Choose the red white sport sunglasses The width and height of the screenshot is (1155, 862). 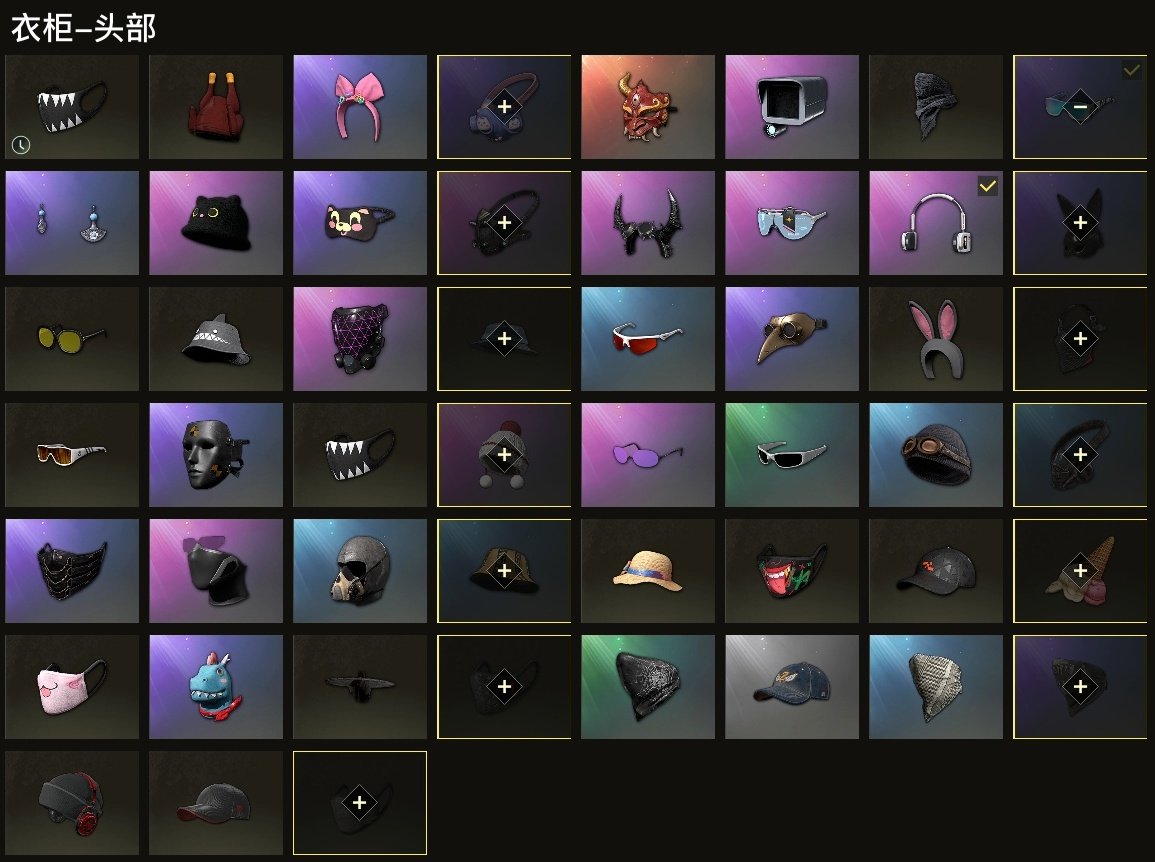(647, 339)
